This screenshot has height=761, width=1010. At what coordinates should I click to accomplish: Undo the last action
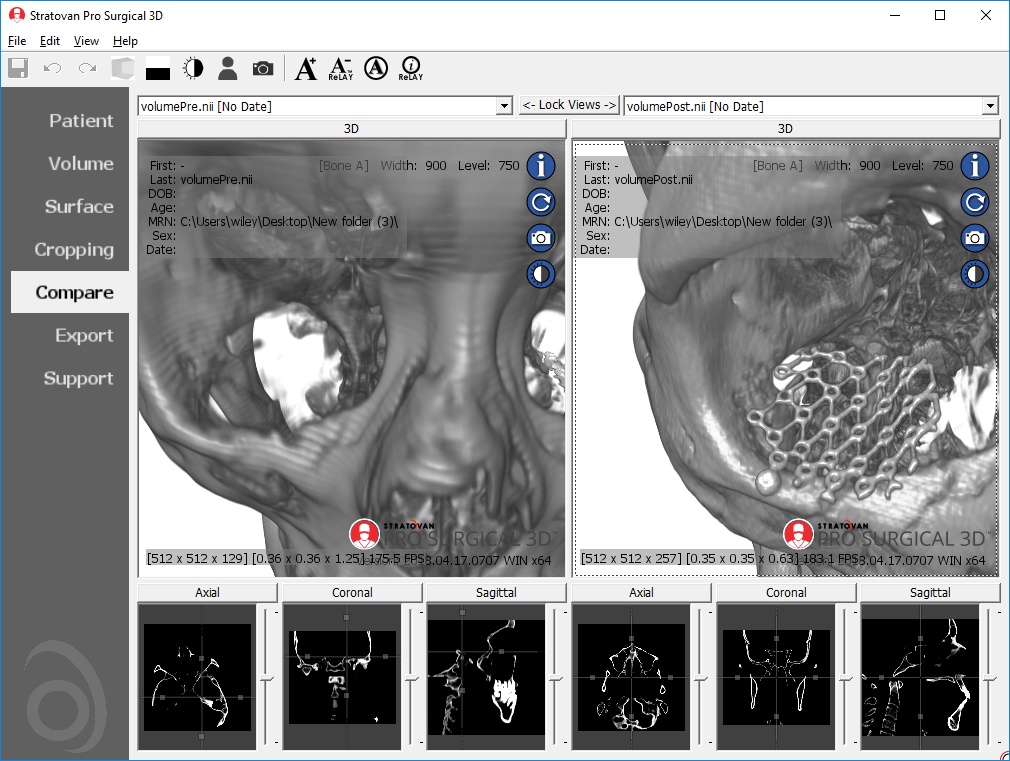click(51, 68)
